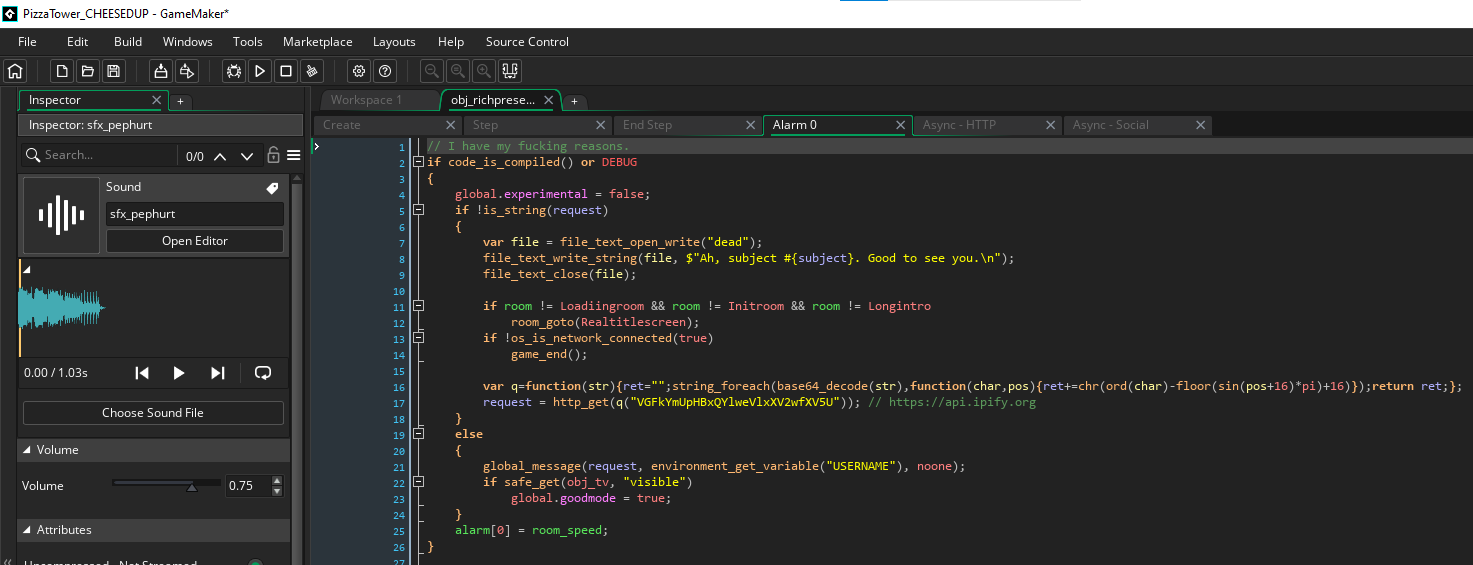
Task: Click the zoom out magnifier icon
Action: point(432,71)
